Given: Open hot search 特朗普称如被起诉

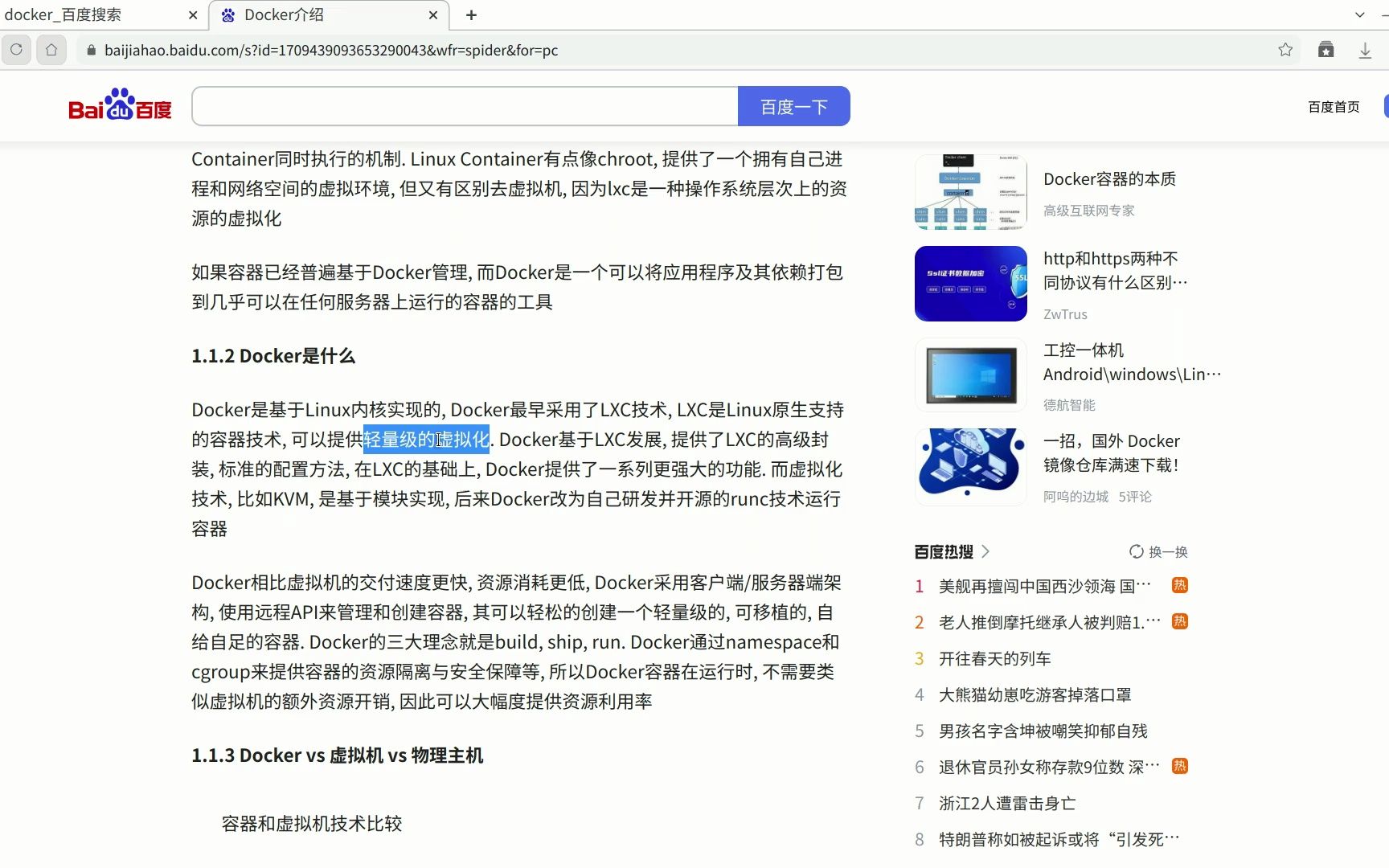Looking at the screenshot, I should [1059, 840].
